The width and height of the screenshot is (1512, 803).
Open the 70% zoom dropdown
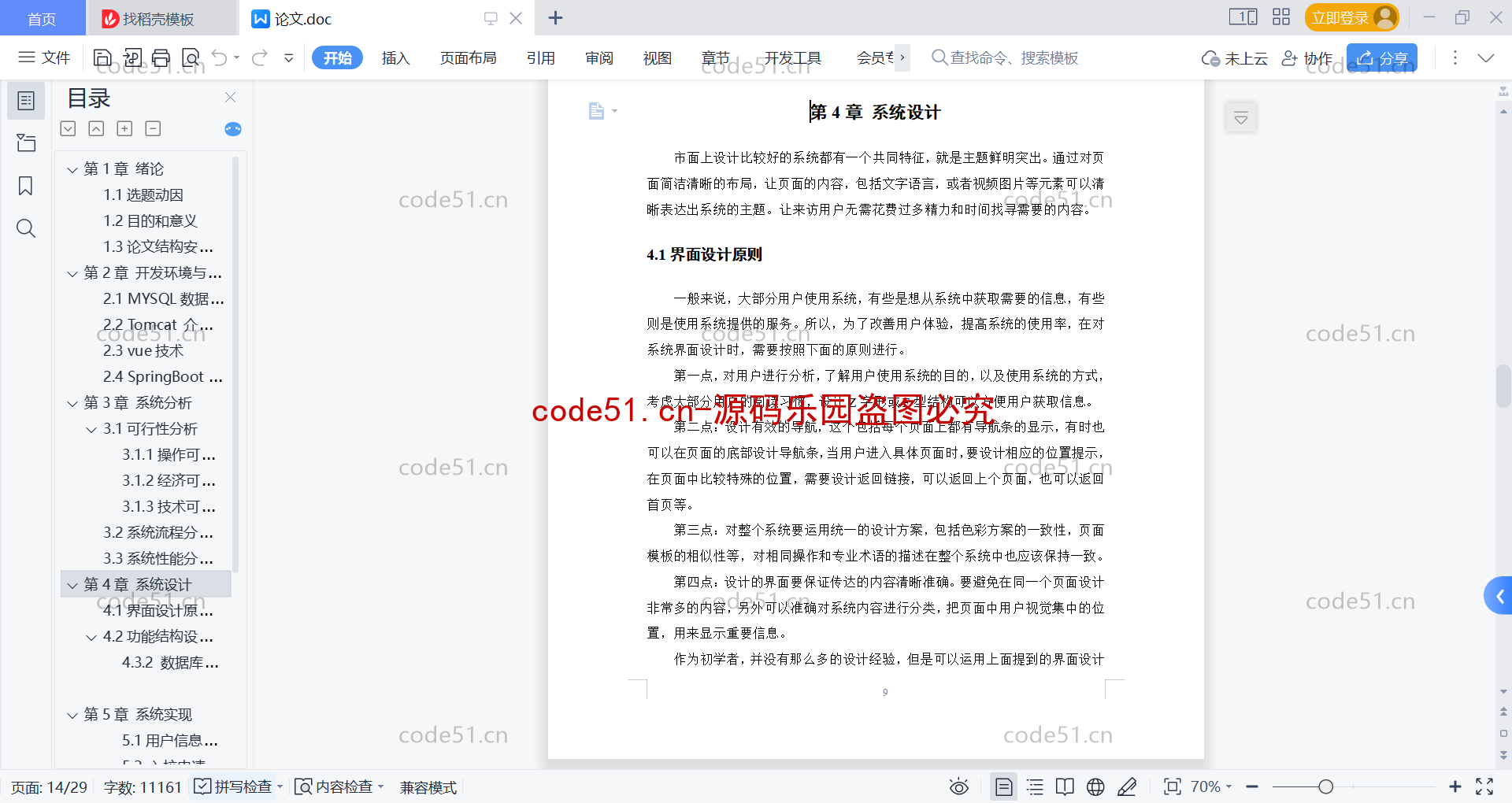pyautogui.click(x=1211, y=786)
